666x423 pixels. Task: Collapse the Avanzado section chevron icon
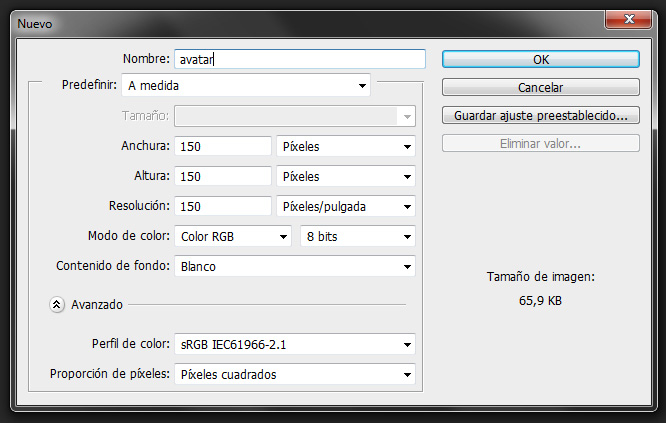[x=57, y=303]
